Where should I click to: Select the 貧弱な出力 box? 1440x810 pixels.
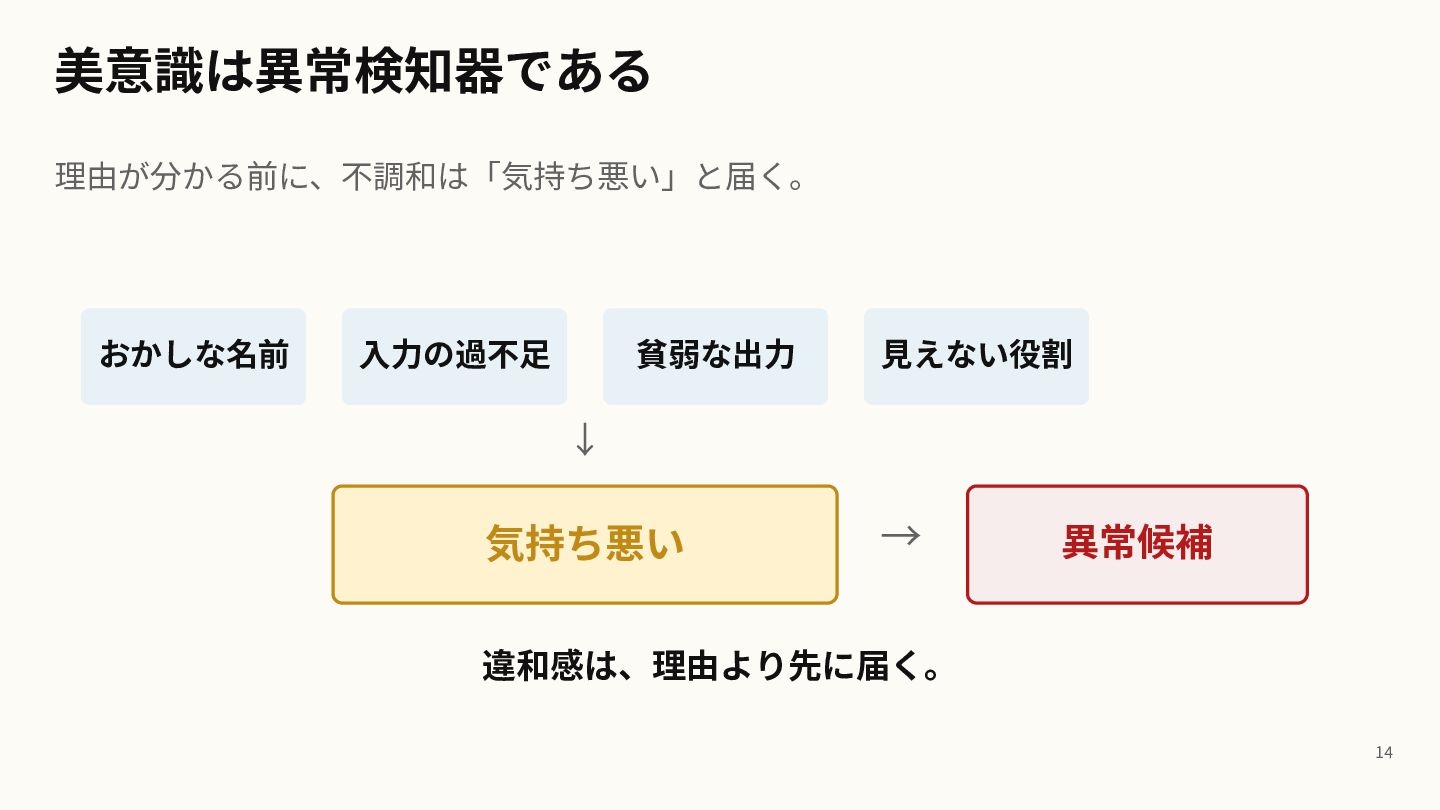(715, 356)
